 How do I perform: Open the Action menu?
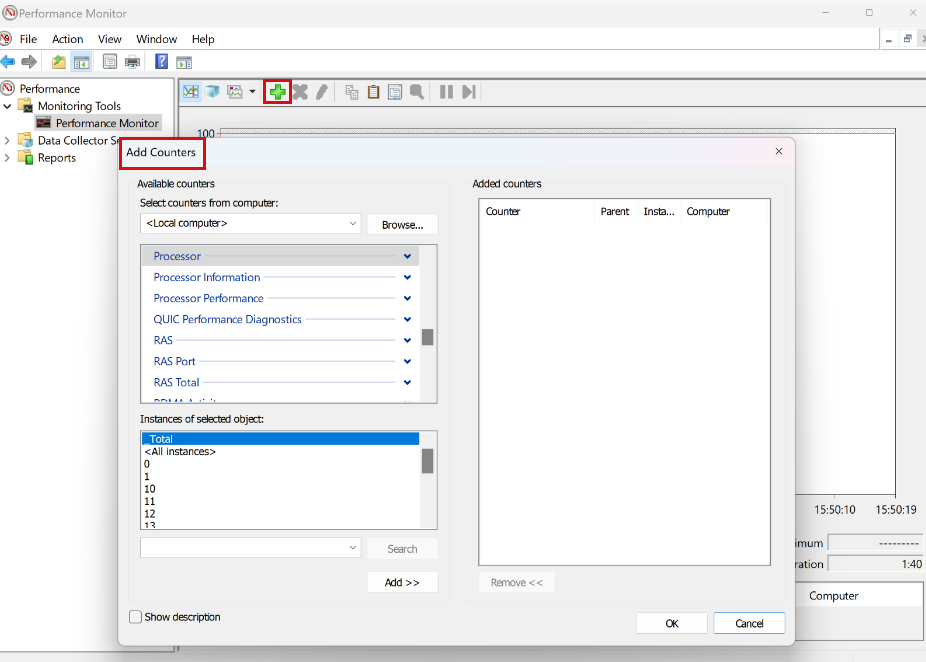pos(68,39)
